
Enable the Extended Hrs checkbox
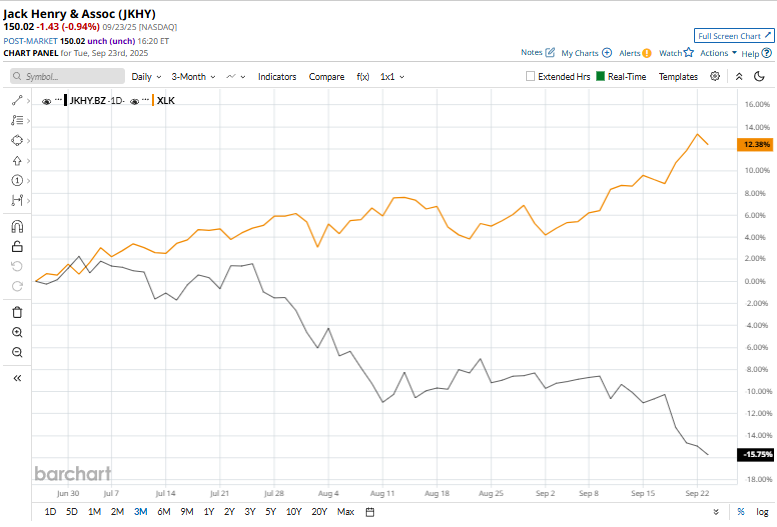point(530,76)
